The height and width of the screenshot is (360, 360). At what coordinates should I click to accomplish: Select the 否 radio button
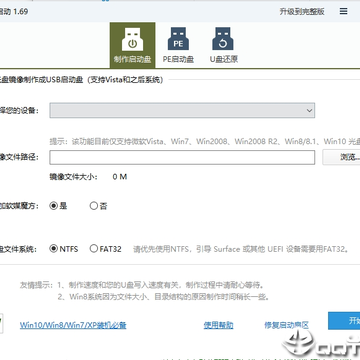point(98,206)
